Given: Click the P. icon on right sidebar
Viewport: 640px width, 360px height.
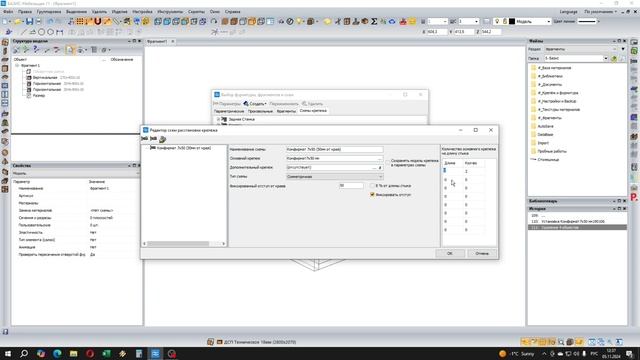Looking at the screenshot, I should [634, 197].
